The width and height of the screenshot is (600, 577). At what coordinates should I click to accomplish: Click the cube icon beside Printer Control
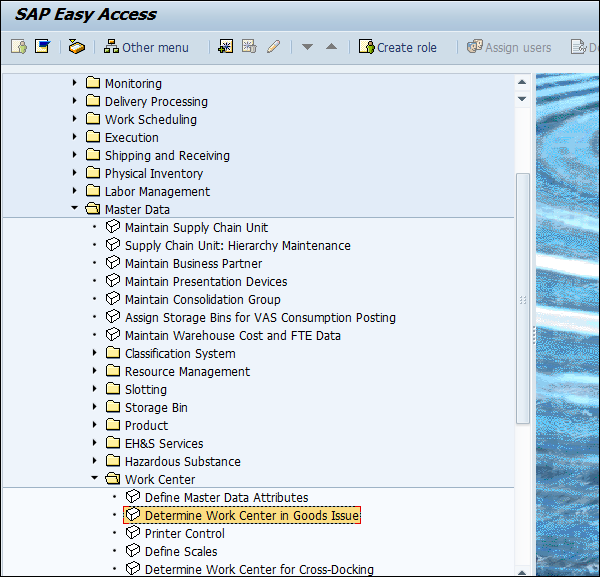133,533
